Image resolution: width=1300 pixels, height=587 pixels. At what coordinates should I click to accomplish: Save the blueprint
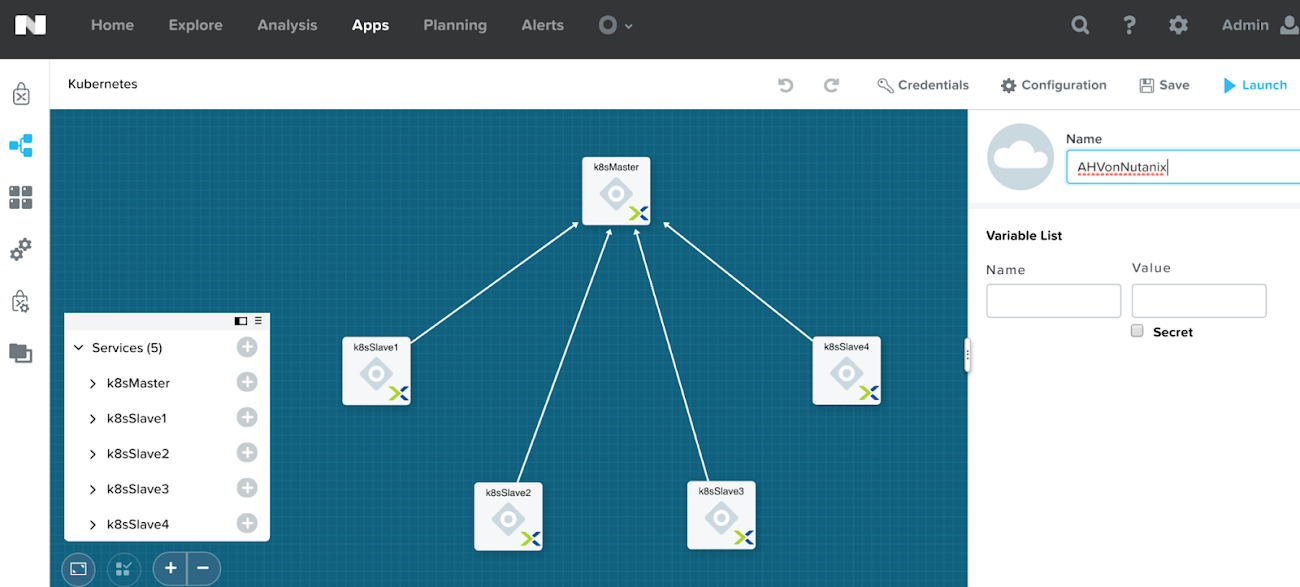1164,85
